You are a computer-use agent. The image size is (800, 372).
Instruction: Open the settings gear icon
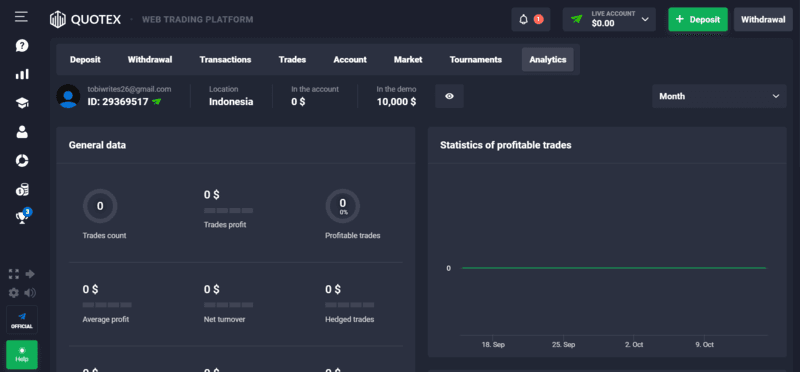tap(14, 293)
